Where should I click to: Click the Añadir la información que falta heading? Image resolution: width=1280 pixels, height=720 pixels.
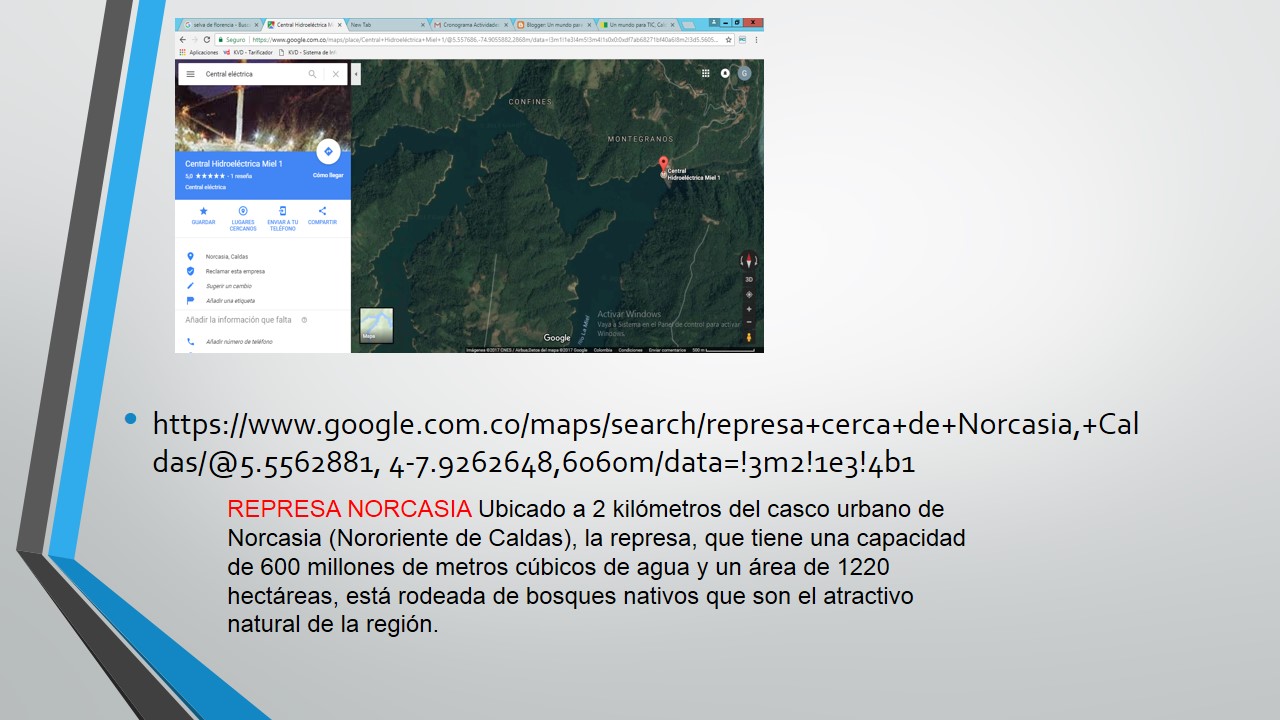[238, 320]
